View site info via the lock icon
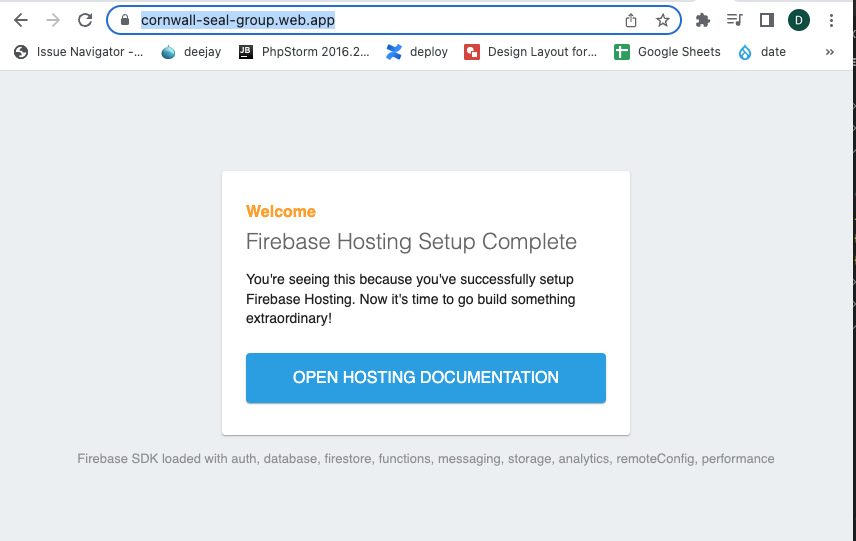Screen dimensions: 856x541 (x=125, y=20)
